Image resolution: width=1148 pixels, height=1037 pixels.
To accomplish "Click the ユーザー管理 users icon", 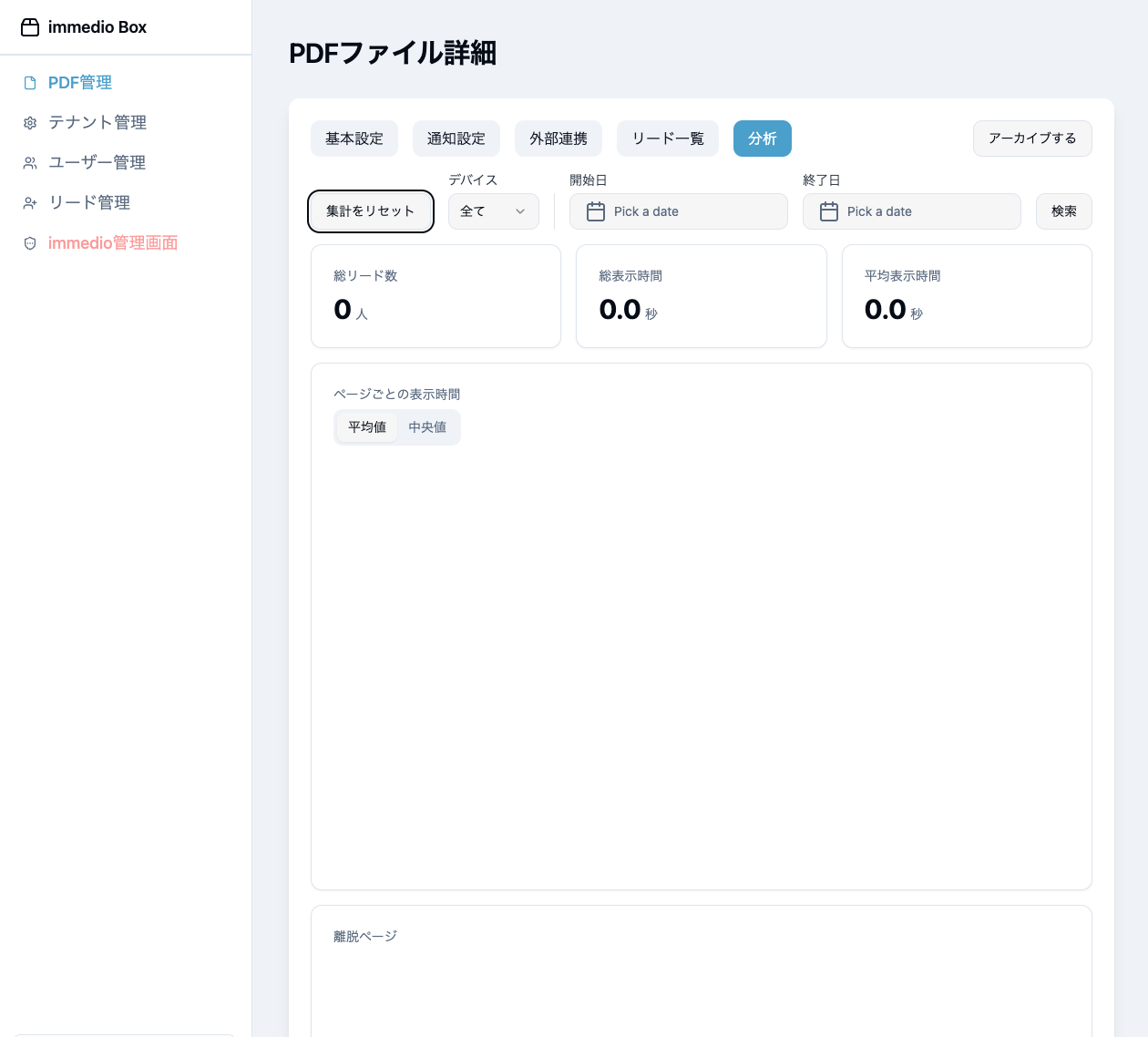I will [30, 163].
